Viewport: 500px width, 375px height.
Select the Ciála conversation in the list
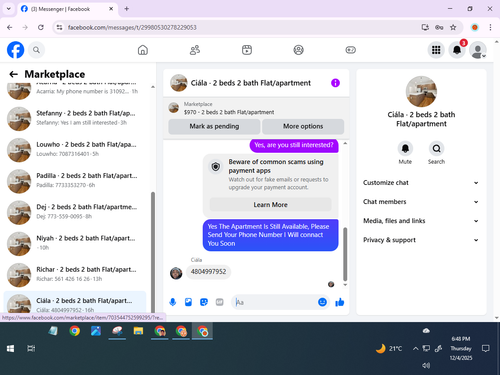click(x=75, y=303)
